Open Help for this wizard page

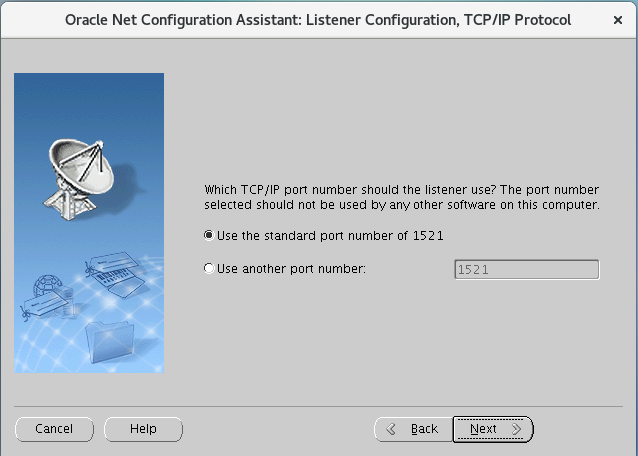pos(143,429)
